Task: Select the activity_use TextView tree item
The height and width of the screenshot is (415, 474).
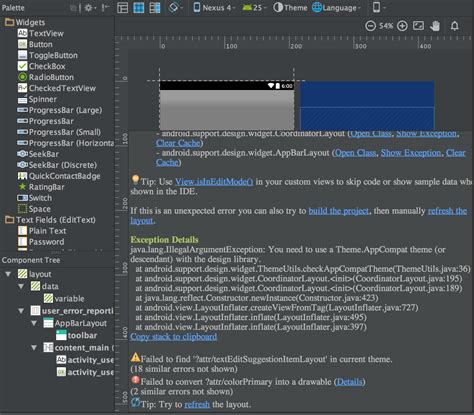Action: (85, 360)
